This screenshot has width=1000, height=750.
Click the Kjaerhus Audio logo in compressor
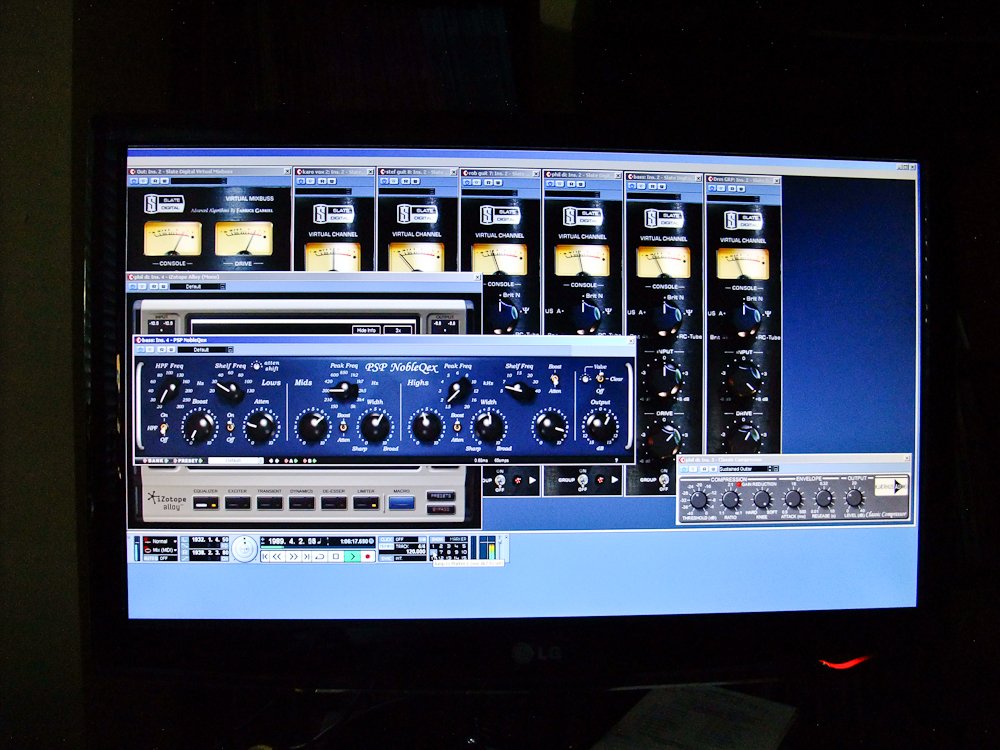point(890,487)
